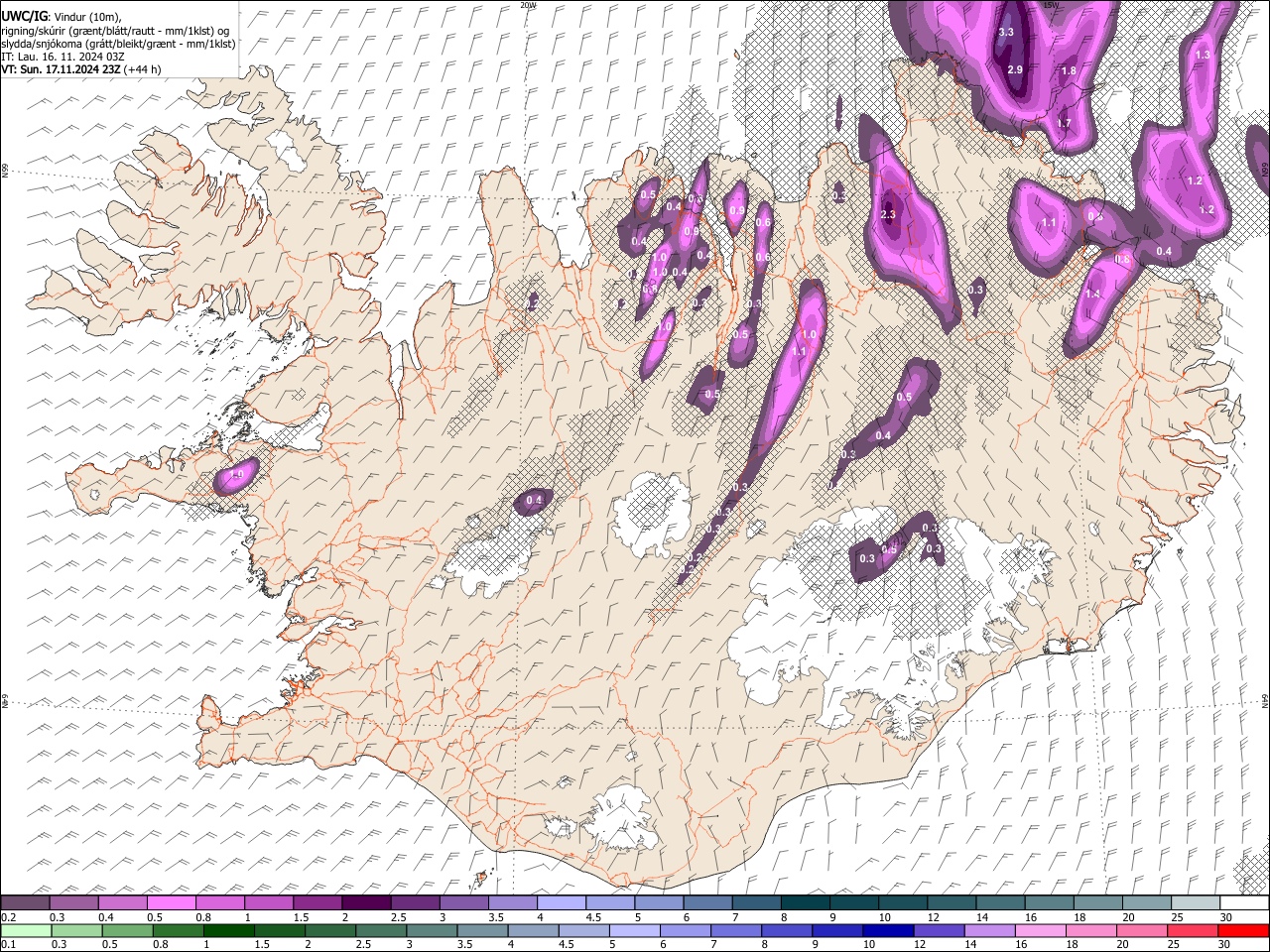Click the 1.0 value on Snæfellsnes peninsula blob
Screen dimensions: 1270x952
[x=236, y=476]
